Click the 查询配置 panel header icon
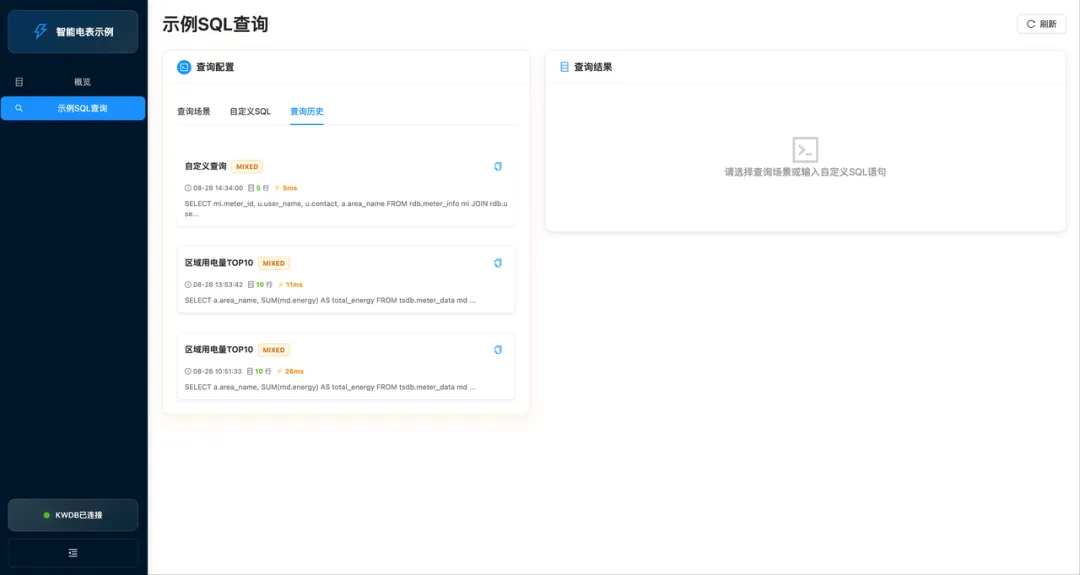 point(184,67)
